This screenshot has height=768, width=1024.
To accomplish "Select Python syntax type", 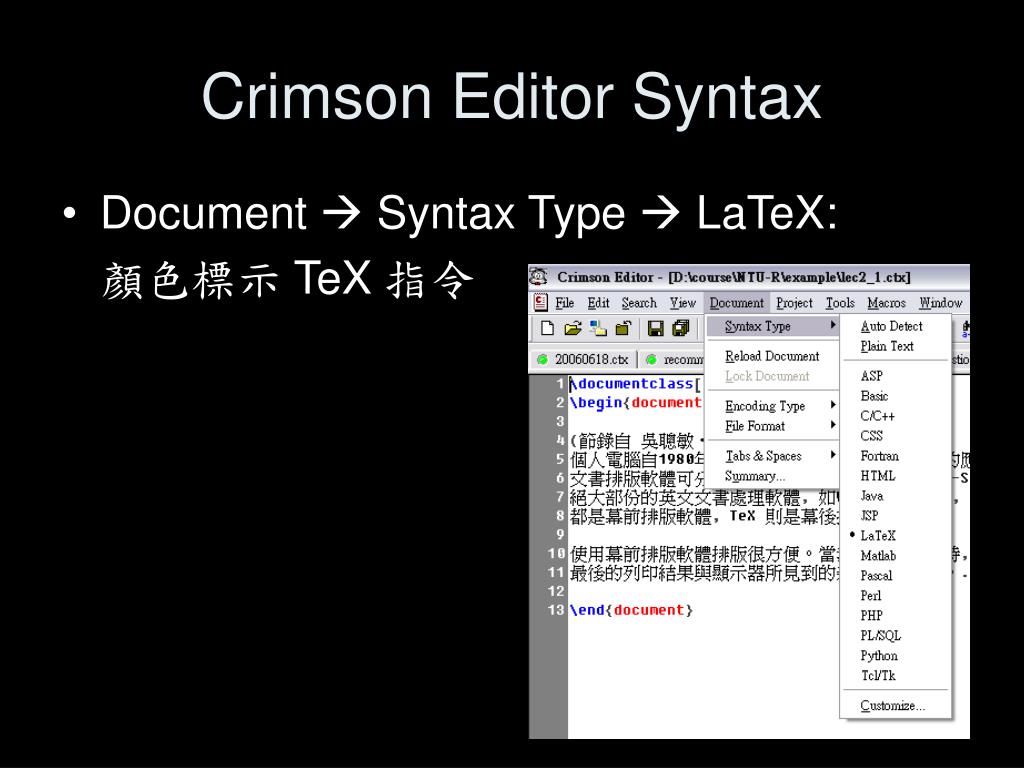I will [x=895, y=656].
